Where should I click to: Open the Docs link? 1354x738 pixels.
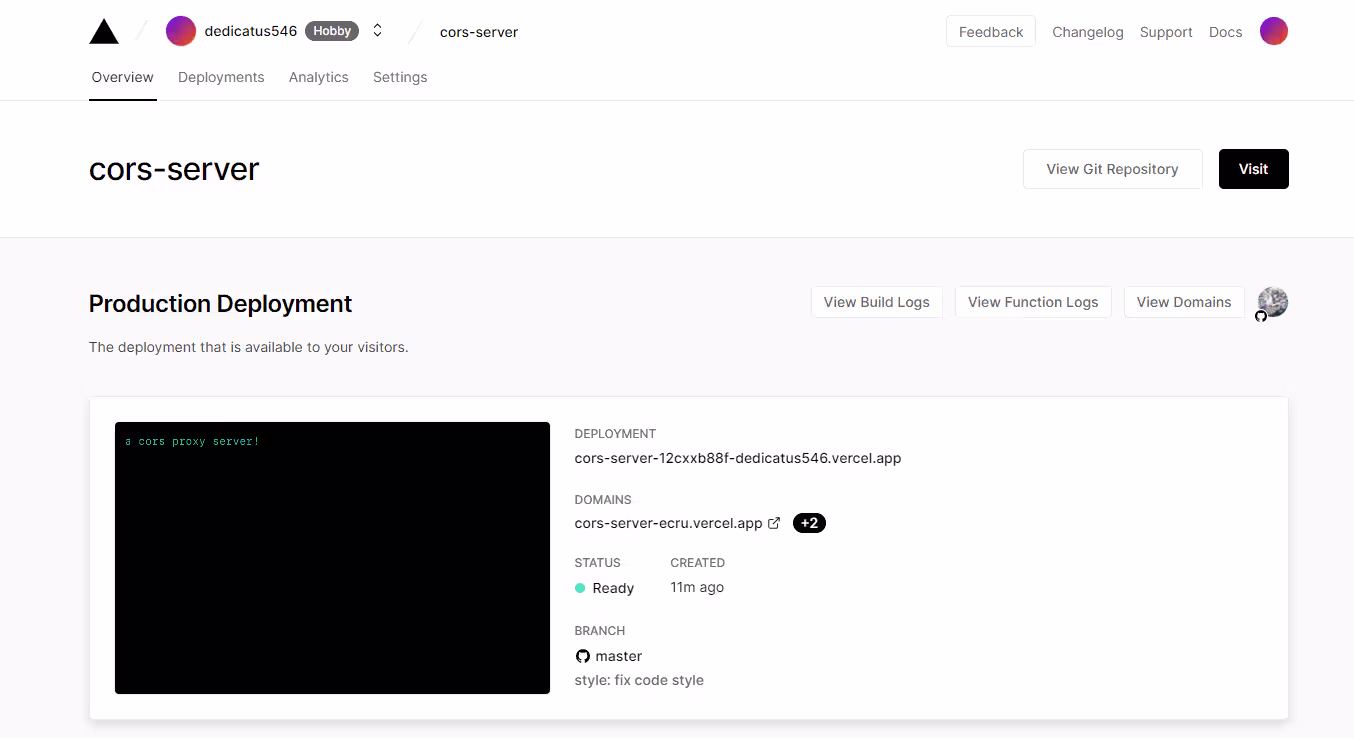(1226, 32)
